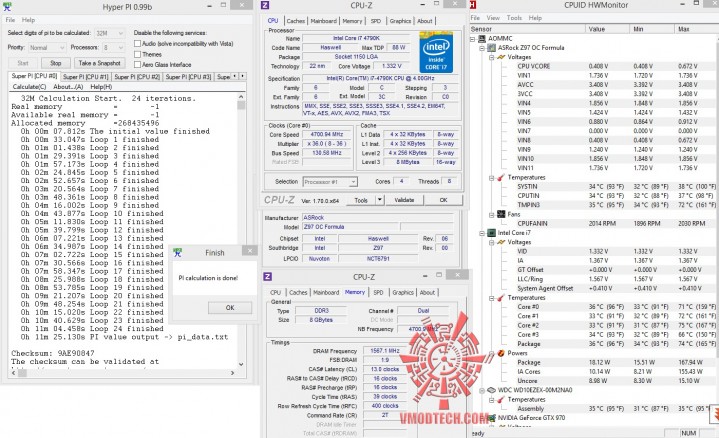Click the CPU-Z purple Z icon in Memory window
This screenshot has height=438, width=719.
tap(268, 276)
